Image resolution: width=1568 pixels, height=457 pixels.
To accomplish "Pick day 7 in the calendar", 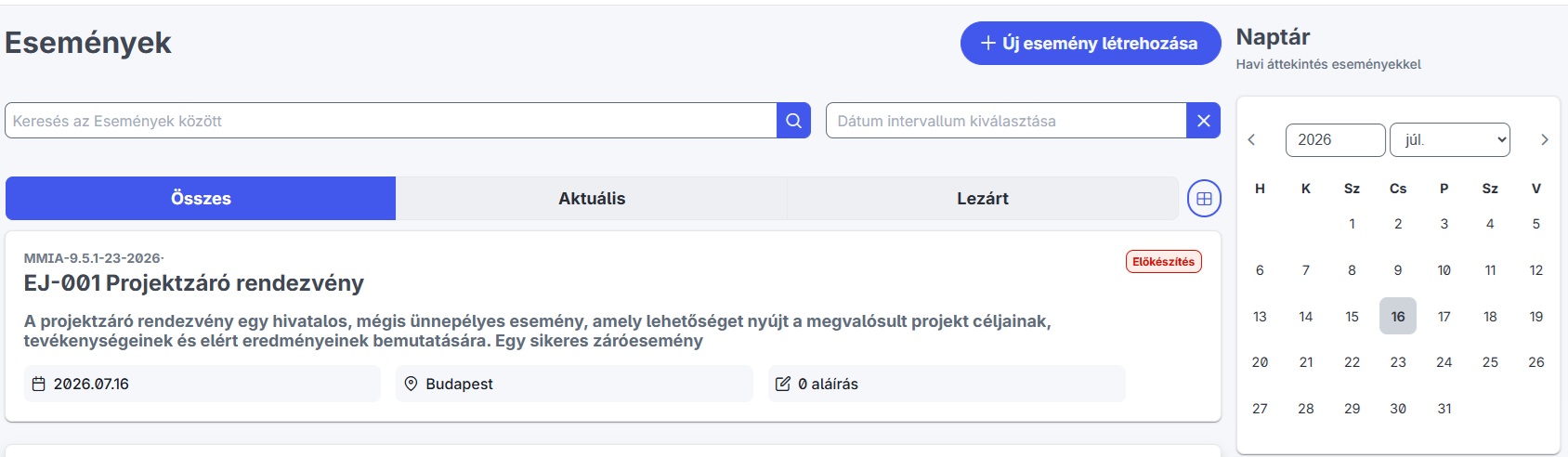I will tap(1306, 270).
